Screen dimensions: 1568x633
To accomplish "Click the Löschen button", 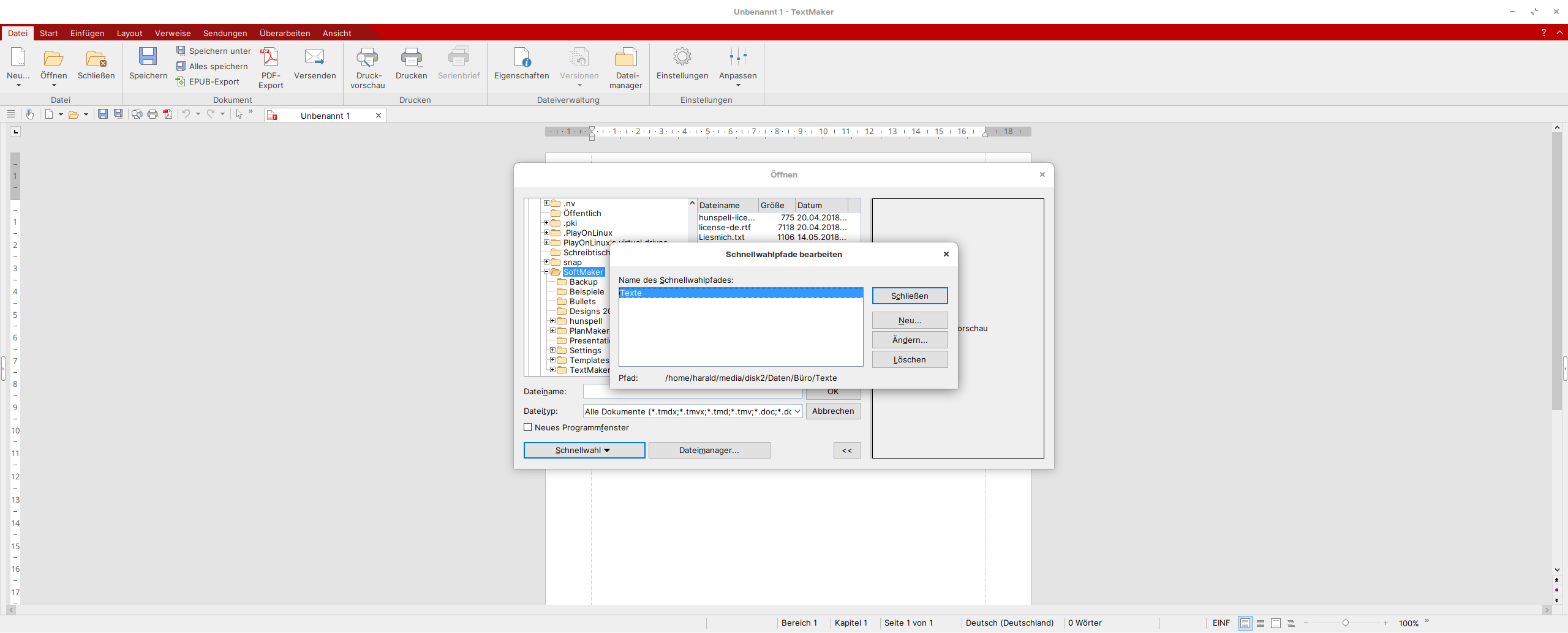I will [910, 359].
